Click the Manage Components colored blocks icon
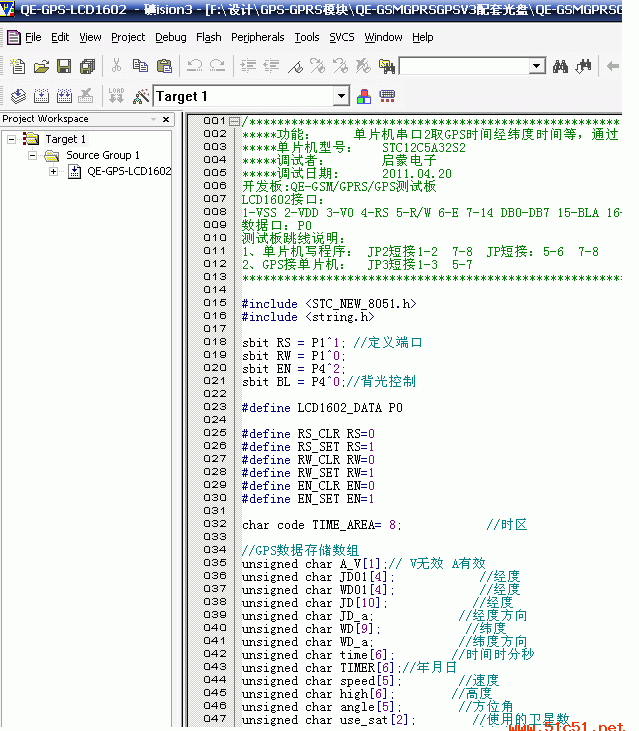Image resolution: width=639 pixels, height=731 pixels. [364, 96]
